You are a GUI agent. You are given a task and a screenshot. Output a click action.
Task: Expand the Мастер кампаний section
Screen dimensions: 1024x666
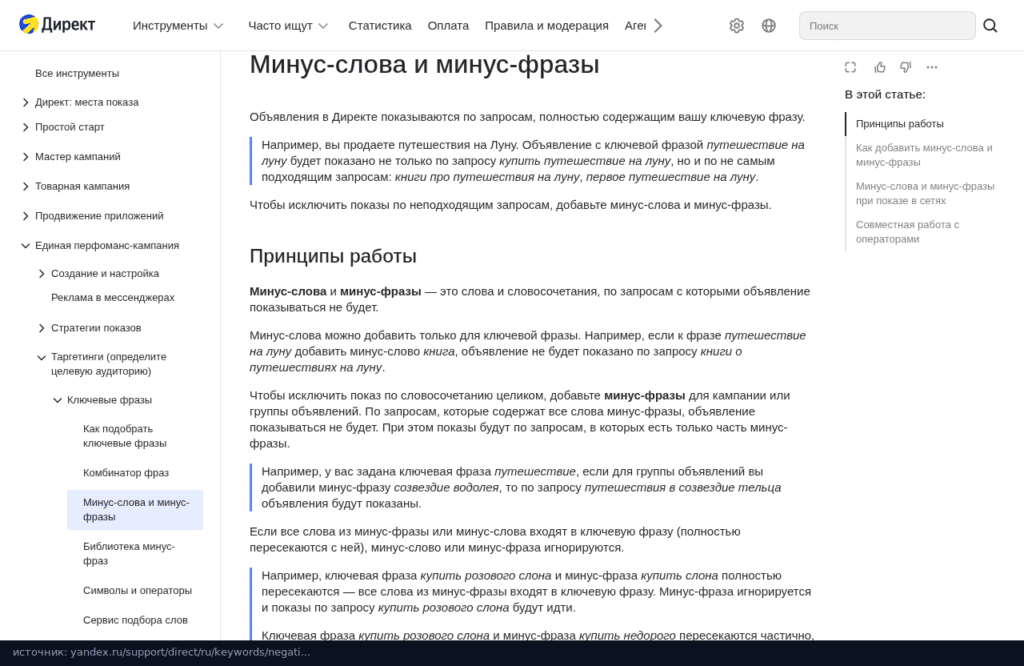point(25,157)
